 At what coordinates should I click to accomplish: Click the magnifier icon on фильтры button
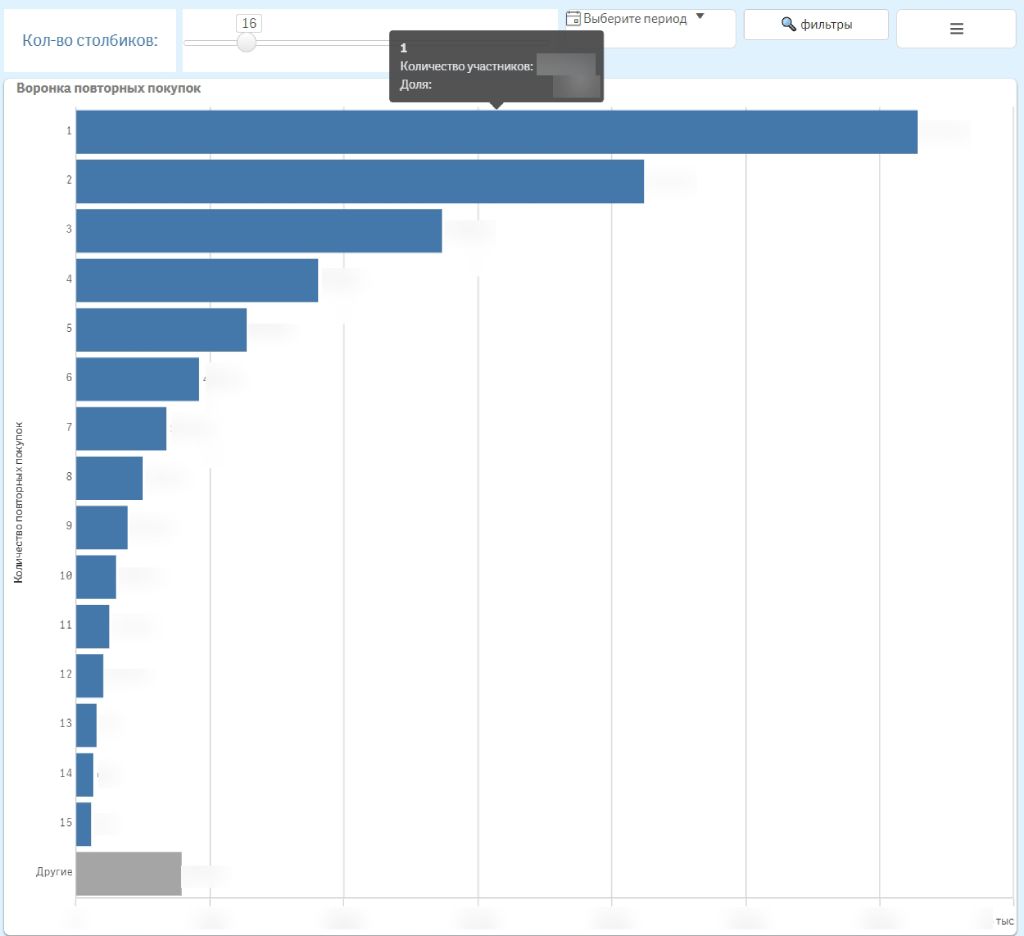(788, 24)
